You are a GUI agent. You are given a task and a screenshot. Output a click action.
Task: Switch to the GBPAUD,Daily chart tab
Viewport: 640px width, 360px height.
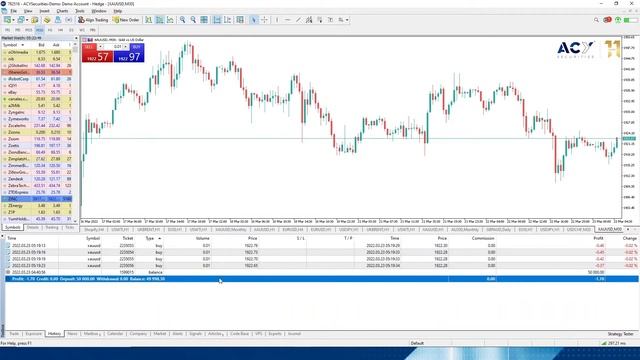pos(498,230)
